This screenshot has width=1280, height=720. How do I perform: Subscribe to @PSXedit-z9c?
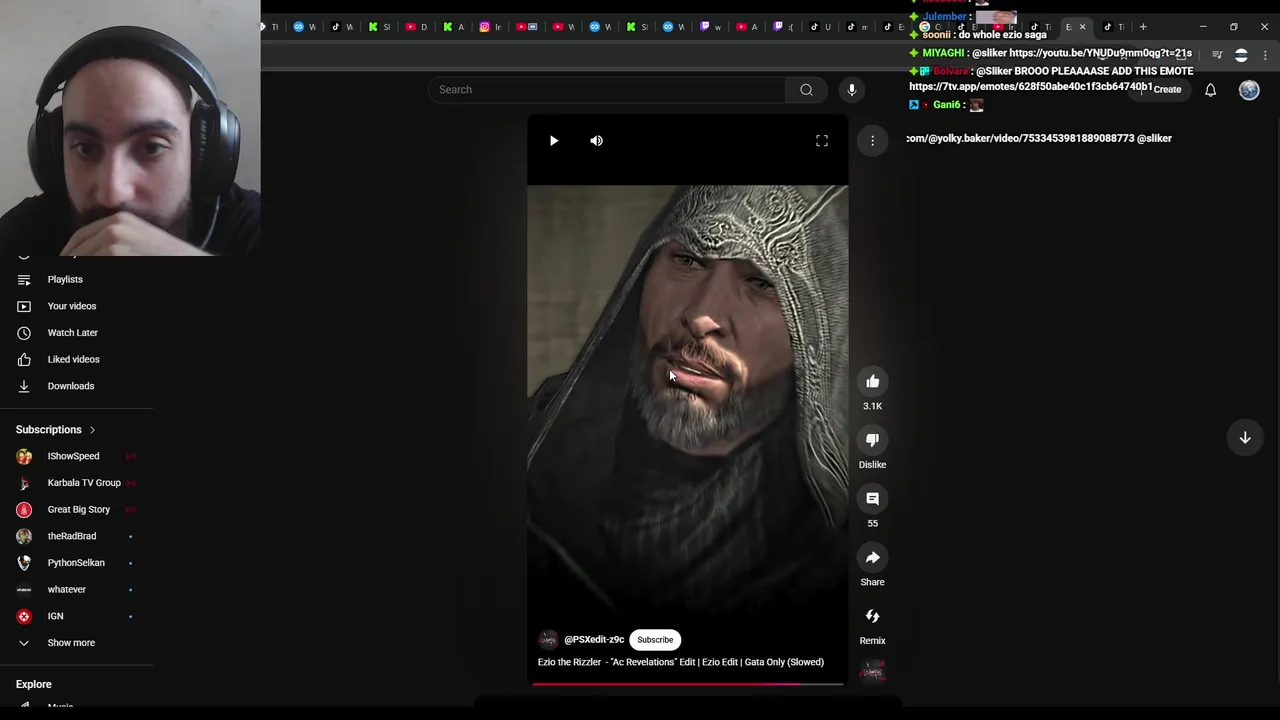pos(655,640)
